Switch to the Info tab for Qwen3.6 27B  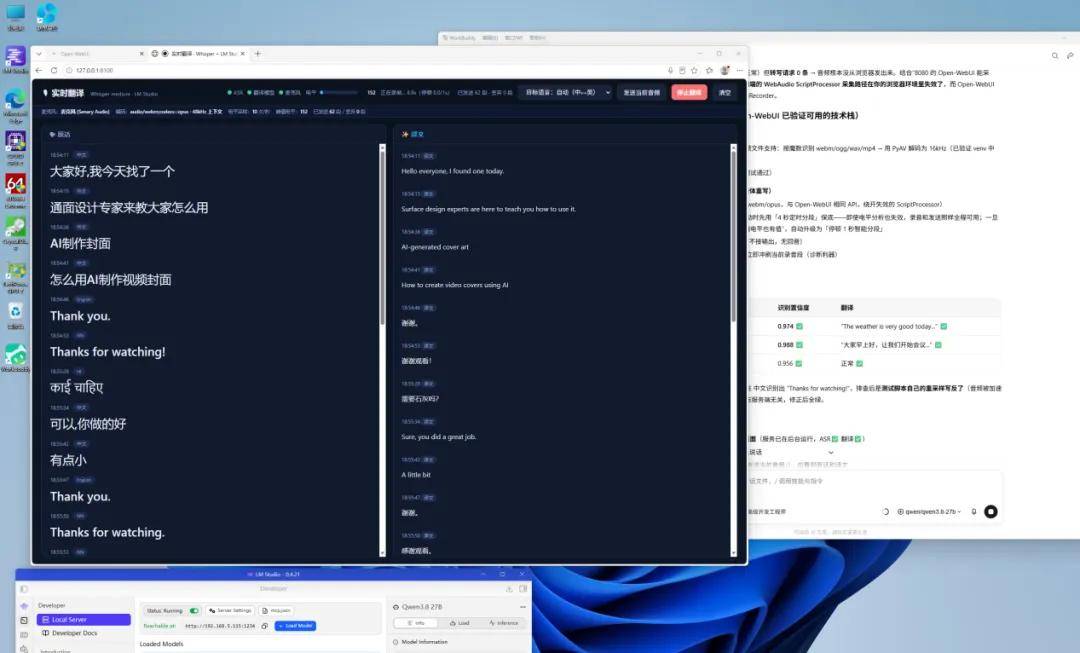416,623
